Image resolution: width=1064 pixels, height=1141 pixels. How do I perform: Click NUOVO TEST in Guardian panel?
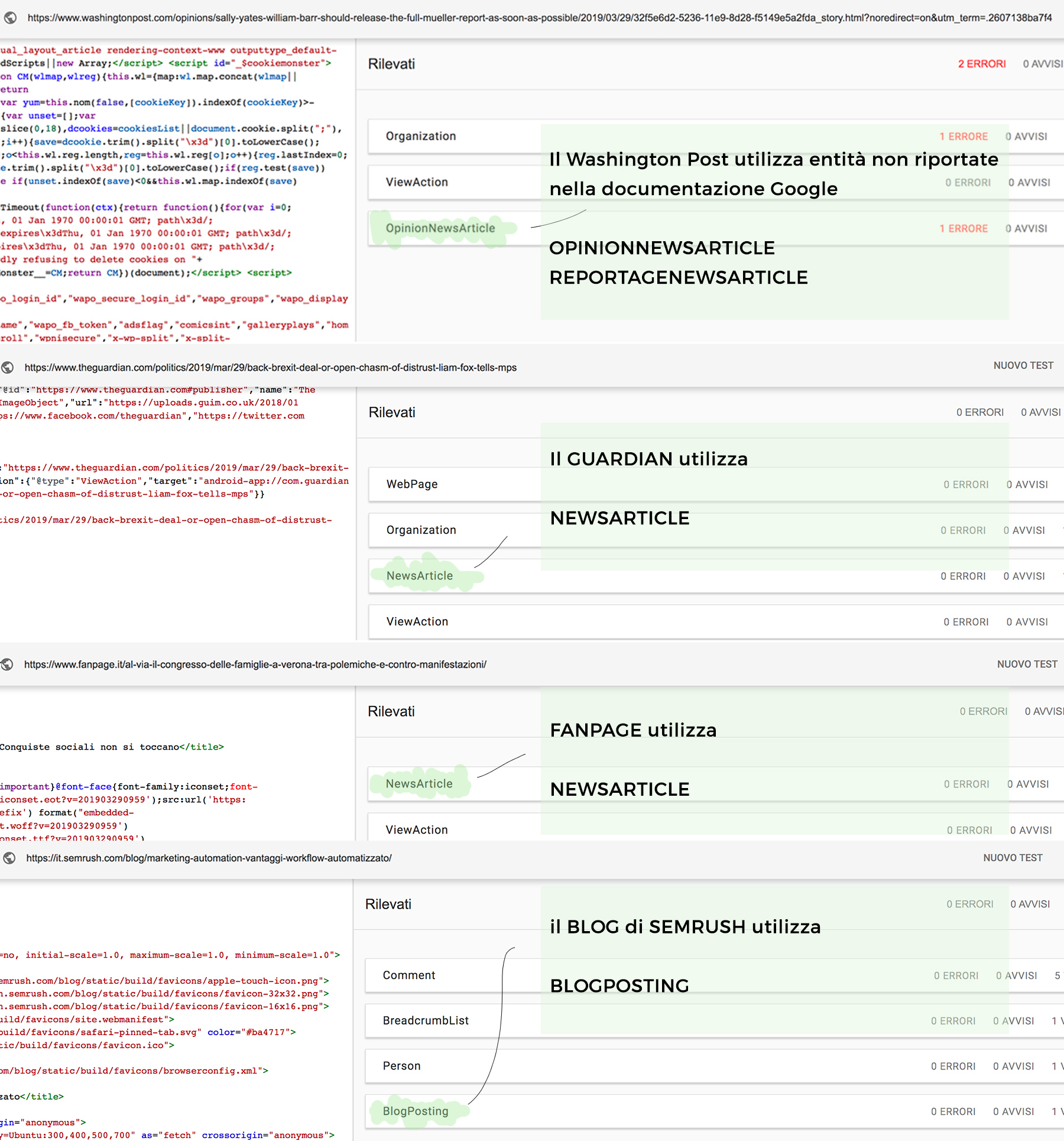click(x=1023, y=365)
